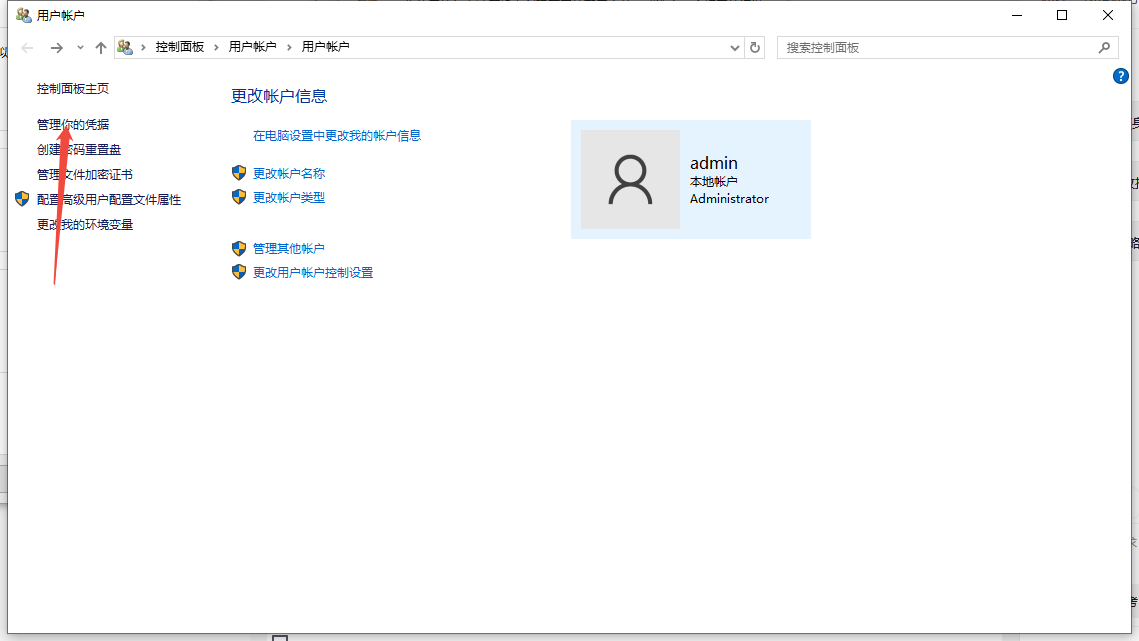Click the search control panel field
This screenshot has height=641, width=1139.
click(947, 48)
